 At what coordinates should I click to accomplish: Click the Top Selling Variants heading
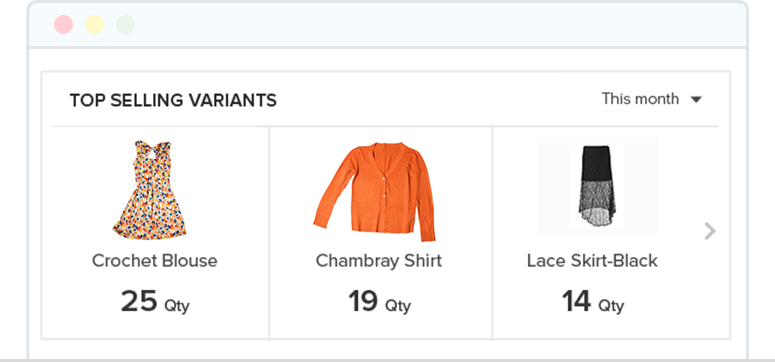(173, 100)
